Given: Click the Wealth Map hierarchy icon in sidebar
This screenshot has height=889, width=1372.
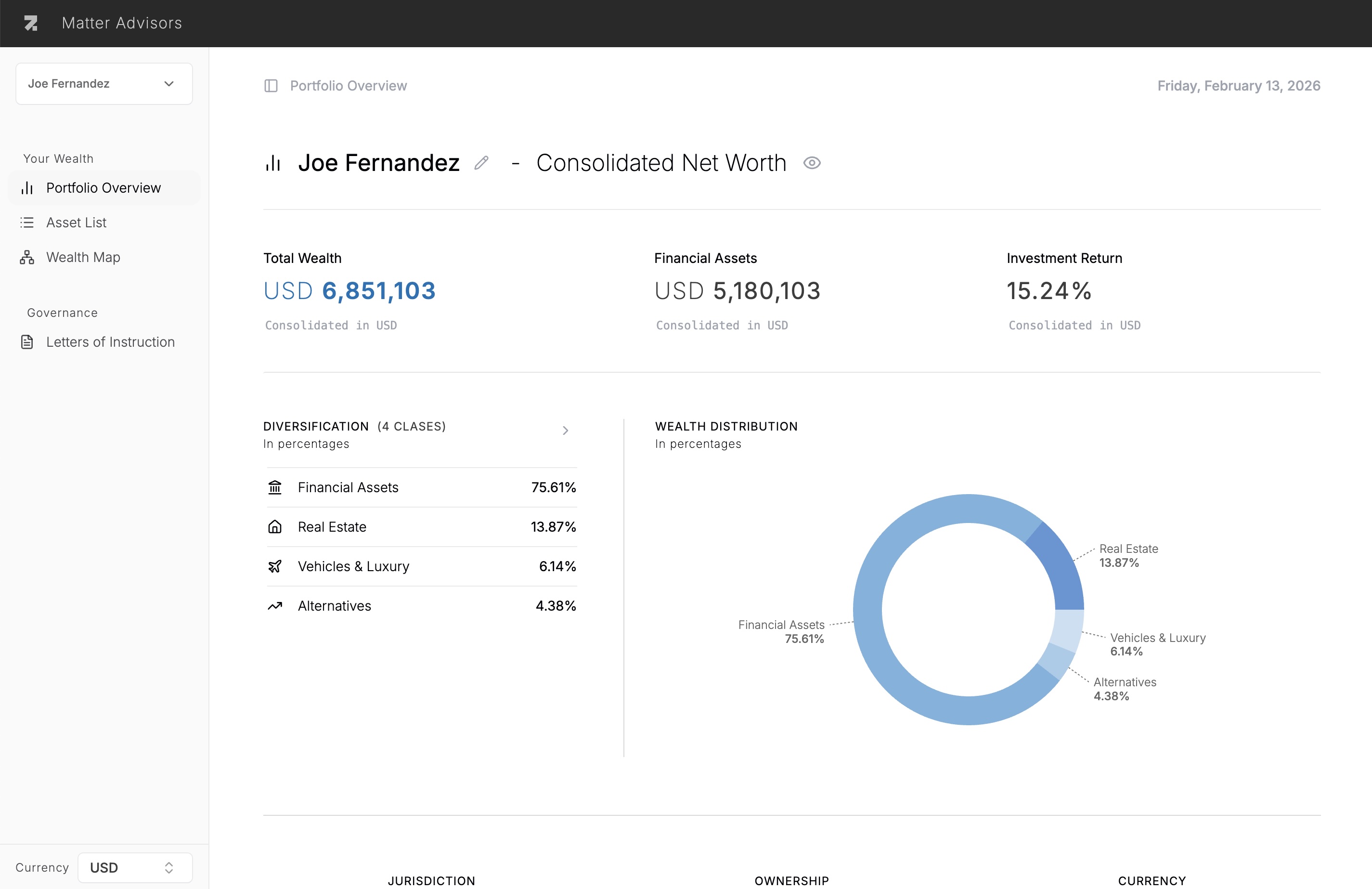Looking at the screenshot, I should [26, 257].
